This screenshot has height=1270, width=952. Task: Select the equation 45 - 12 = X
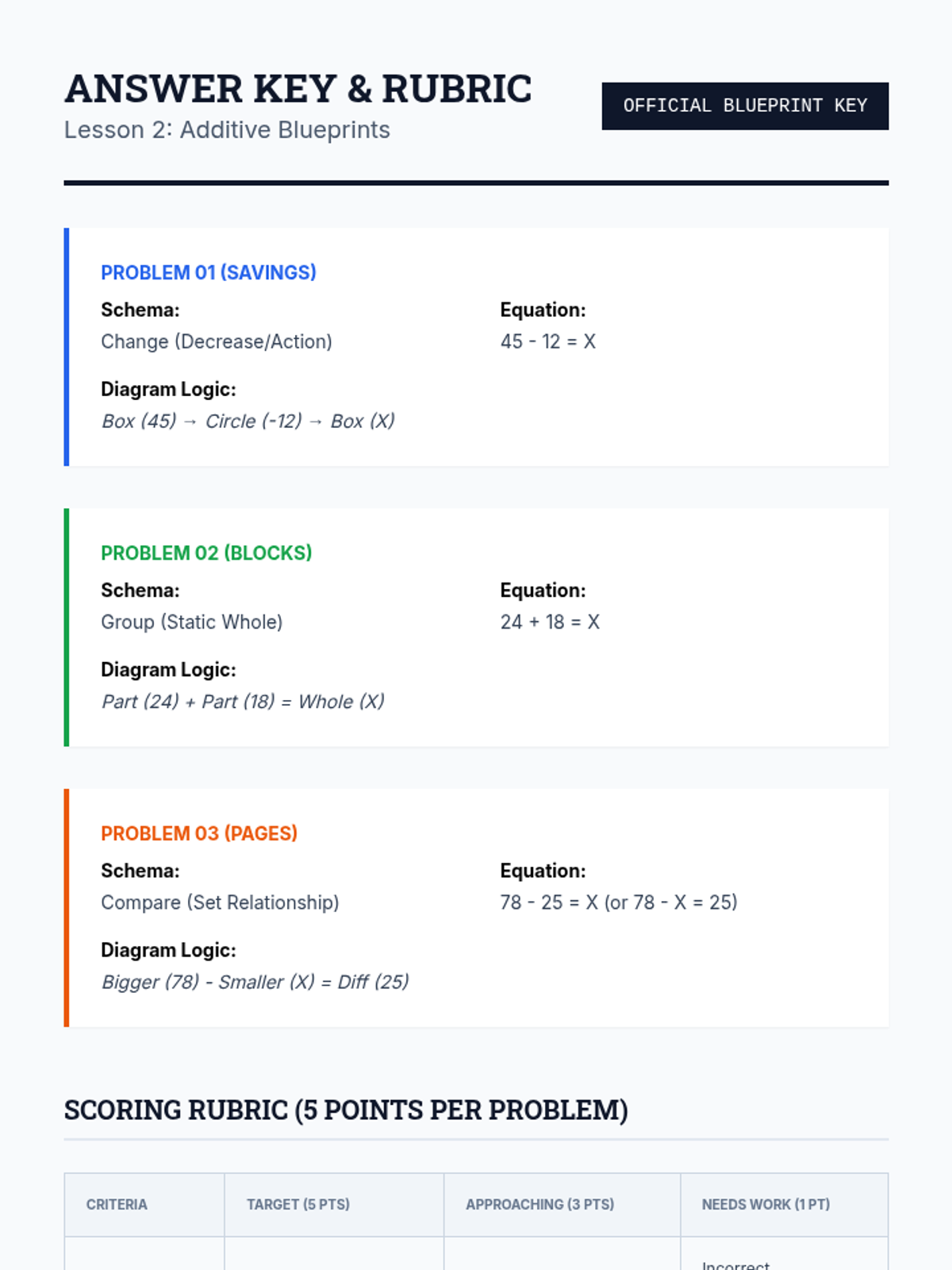click(547, 341)
